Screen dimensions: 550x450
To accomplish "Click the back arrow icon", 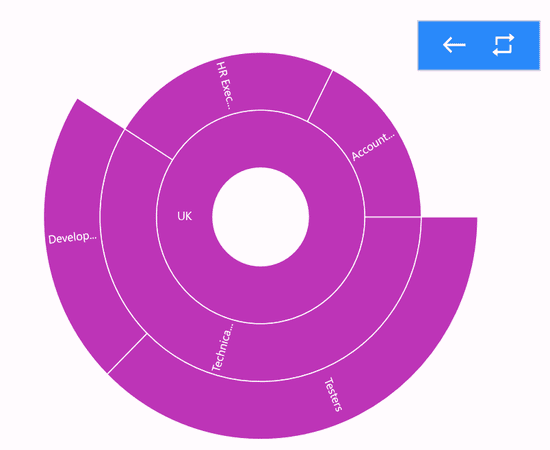I will coord(454,45).
